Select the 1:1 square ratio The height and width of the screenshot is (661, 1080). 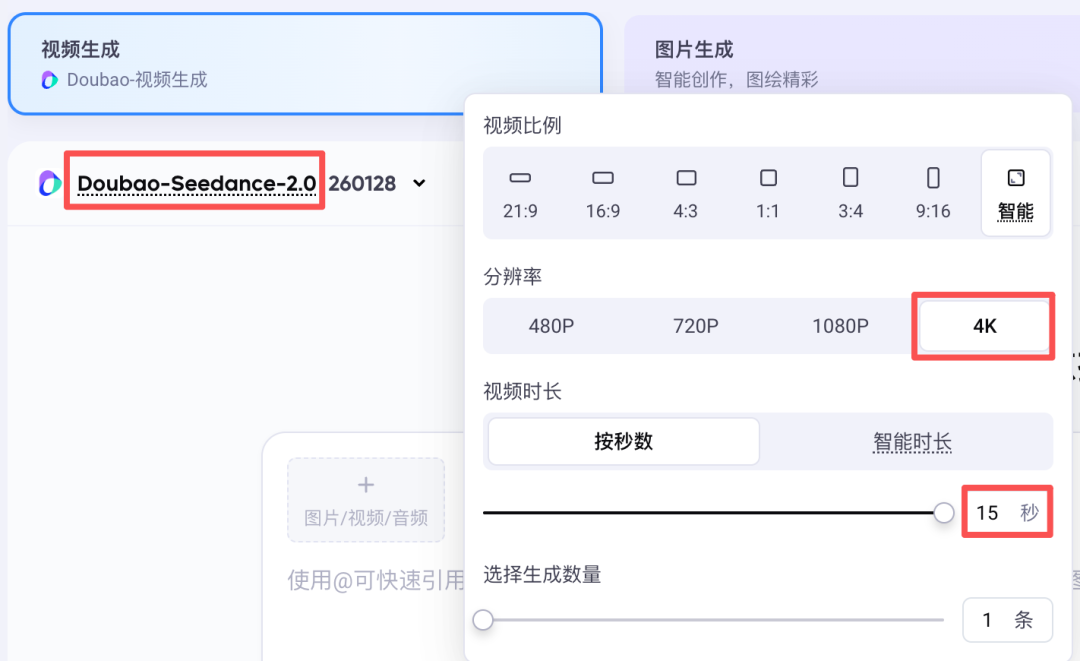(x=768, y=193)
